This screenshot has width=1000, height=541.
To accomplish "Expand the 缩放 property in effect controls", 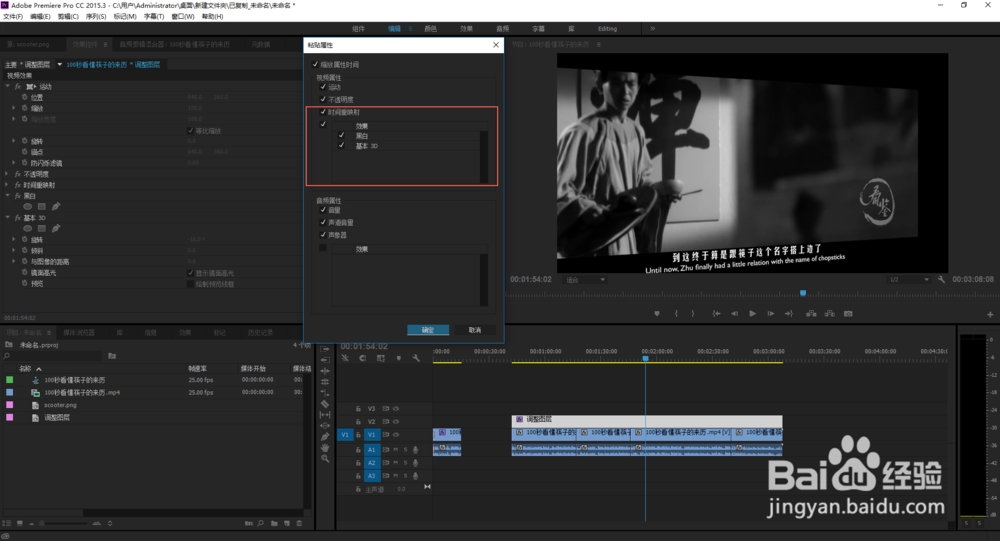I will tap(14, 108).
